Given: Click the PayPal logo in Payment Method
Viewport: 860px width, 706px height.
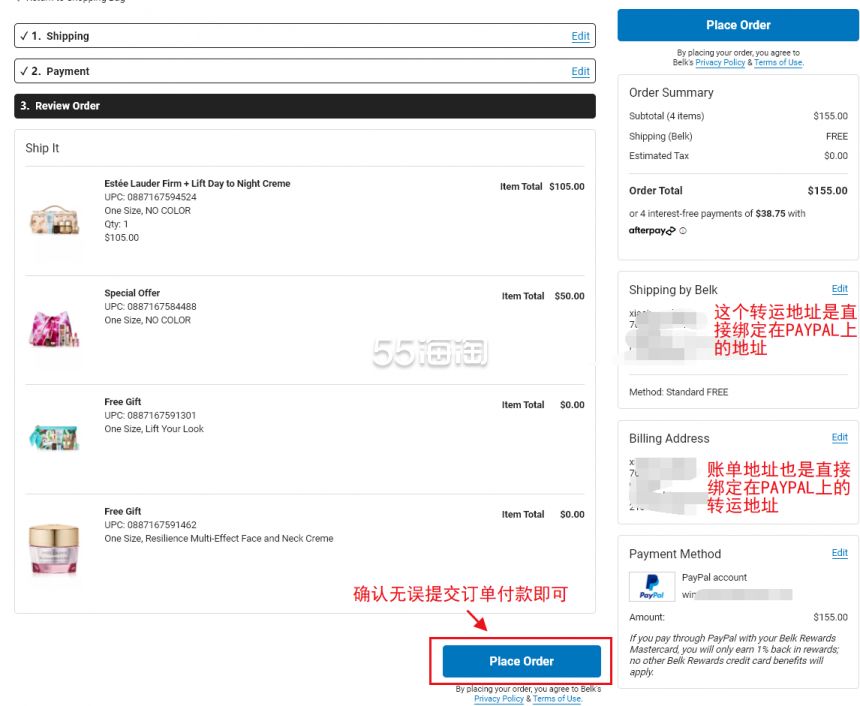Looking at the screenshot, I should click(652, 586).
